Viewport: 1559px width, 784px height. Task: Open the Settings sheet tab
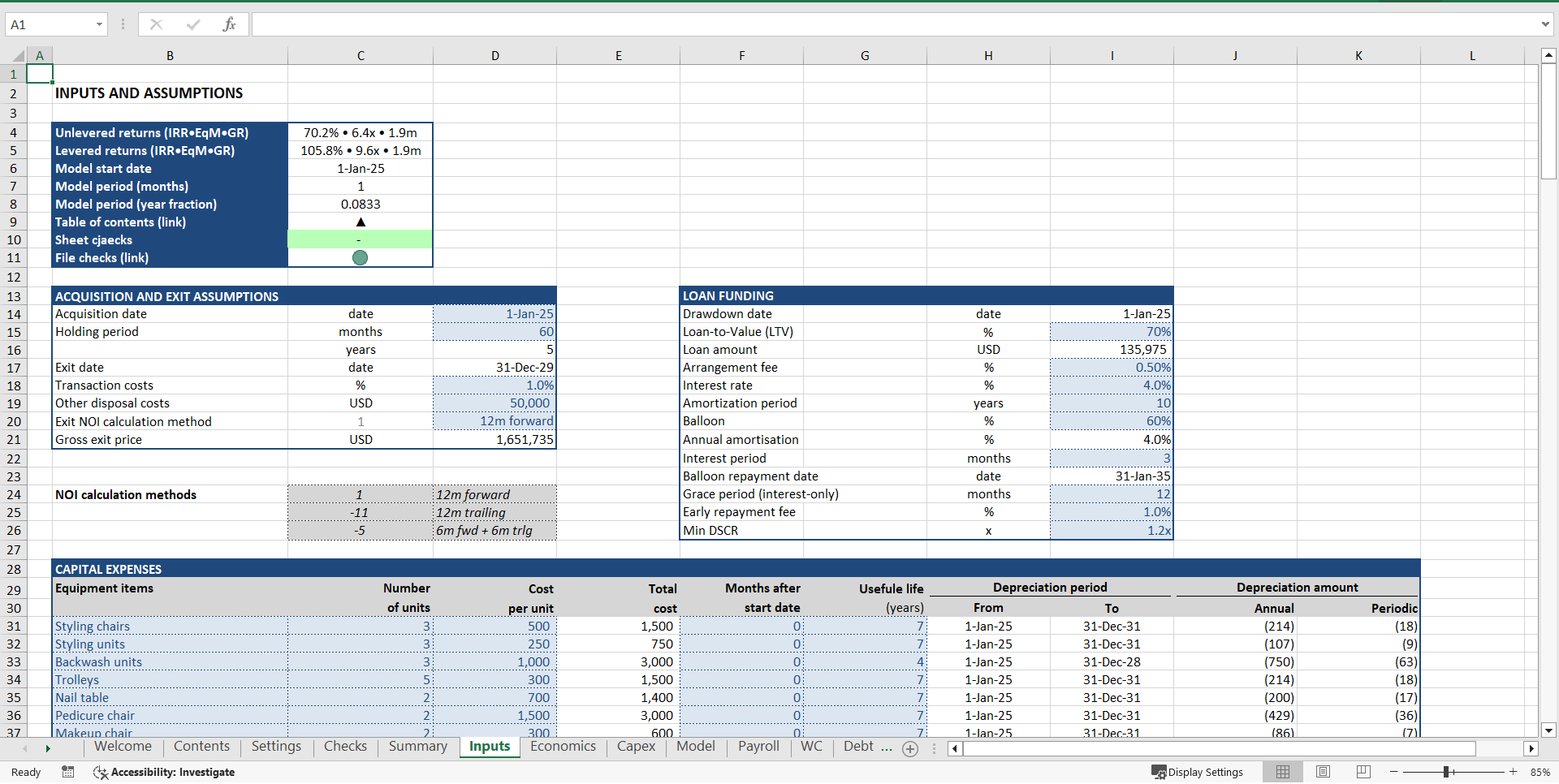(276, 747)
